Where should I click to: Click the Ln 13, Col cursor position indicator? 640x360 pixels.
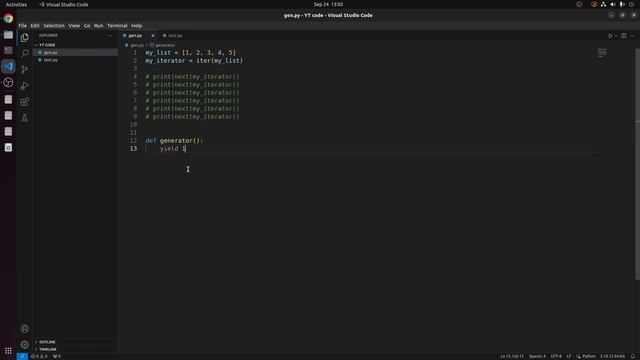[x=512, y=356]
